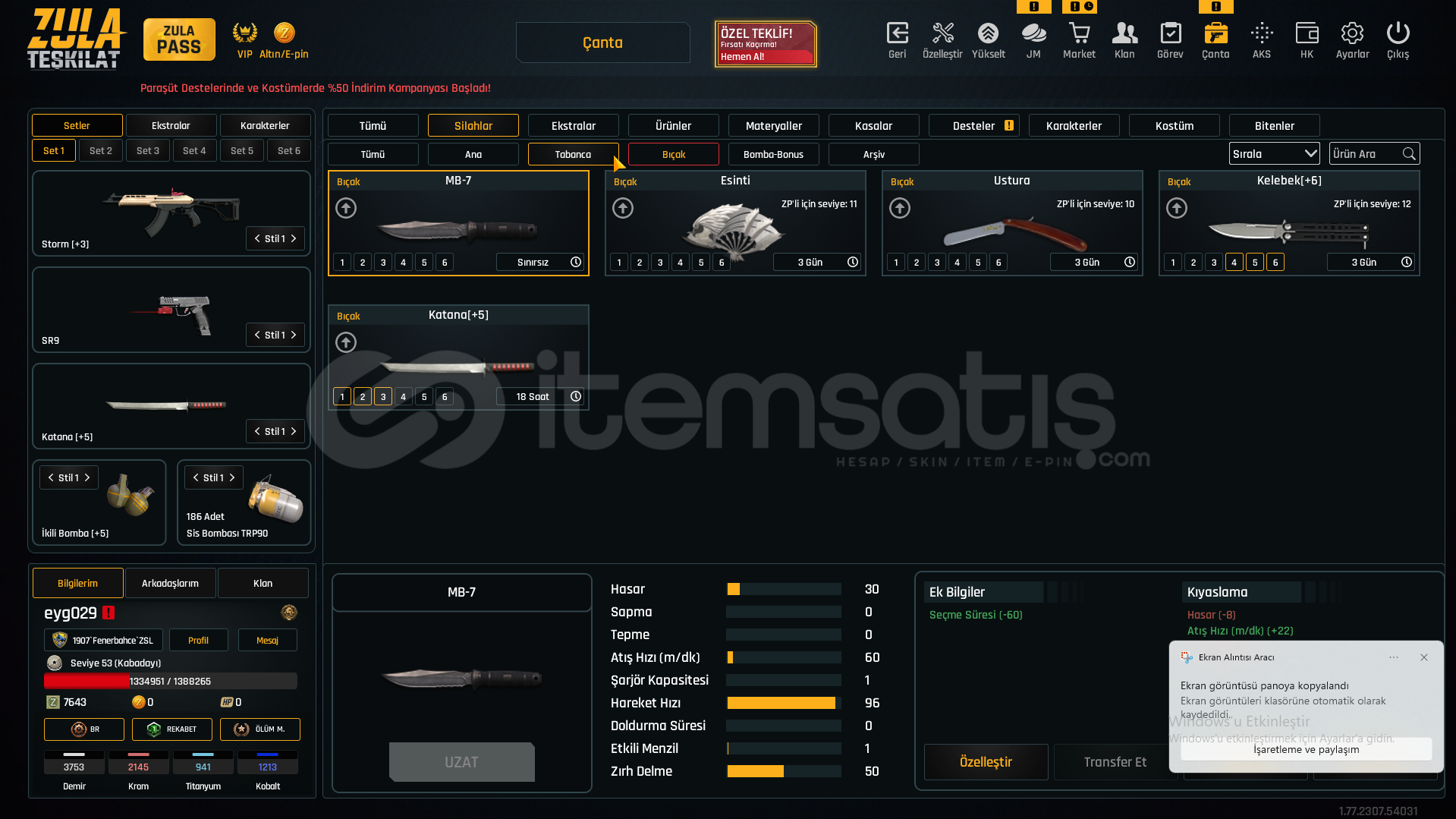
Task: Go back with the Geri icon
Action: [x=897, y=33]
